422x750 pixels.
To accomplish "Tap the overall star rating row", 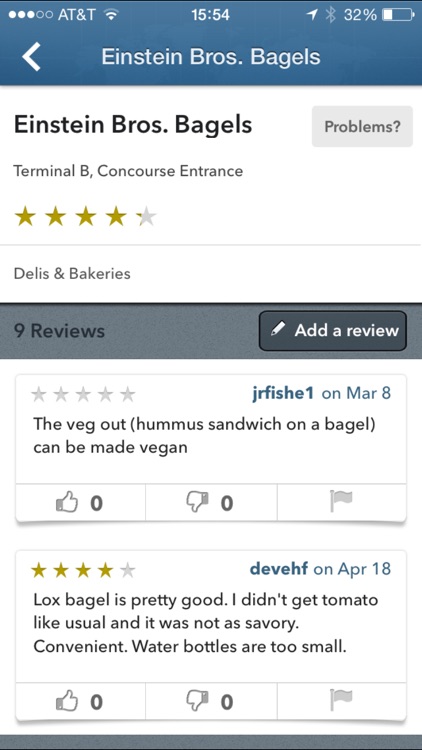I will coord(85,218).
